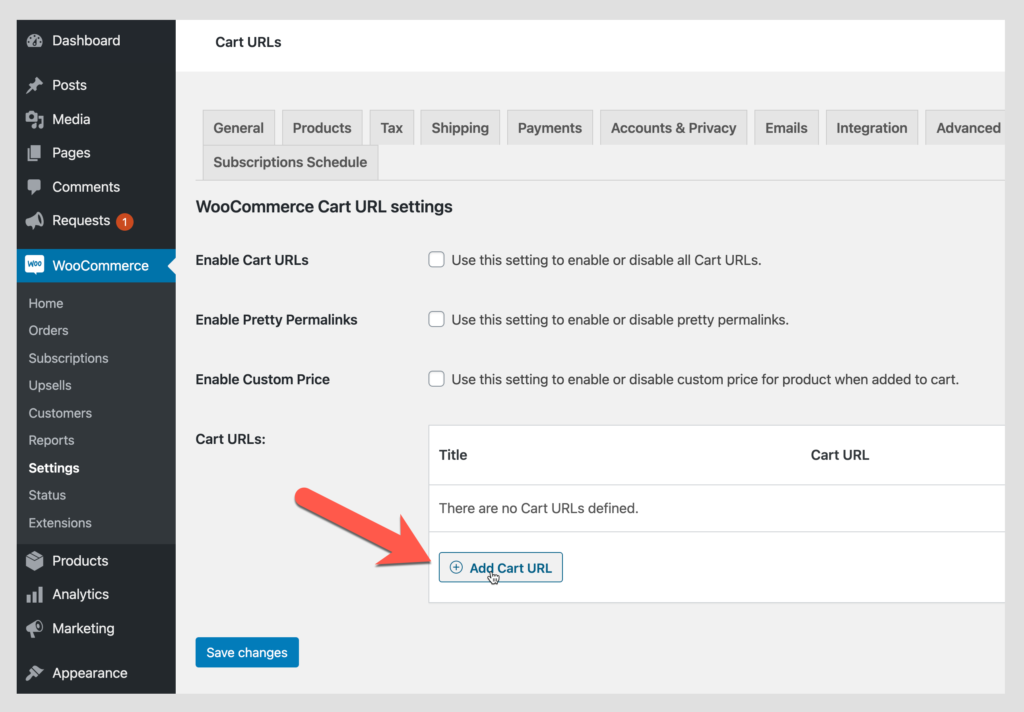This screenshot has height=712, width=1024.
Task: Open the Status submenu link
Action: 47,495
